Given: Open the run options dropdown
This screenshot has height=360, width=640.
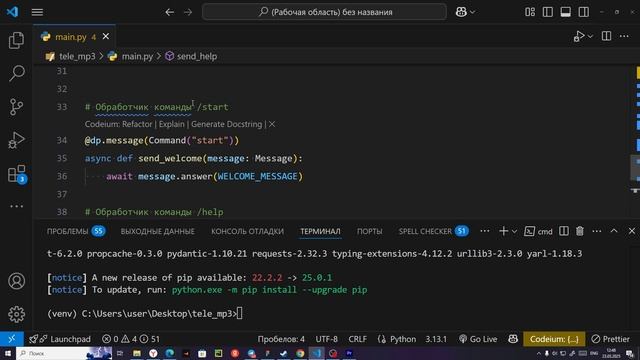Looking at the screenshot, I should point(590,36).
